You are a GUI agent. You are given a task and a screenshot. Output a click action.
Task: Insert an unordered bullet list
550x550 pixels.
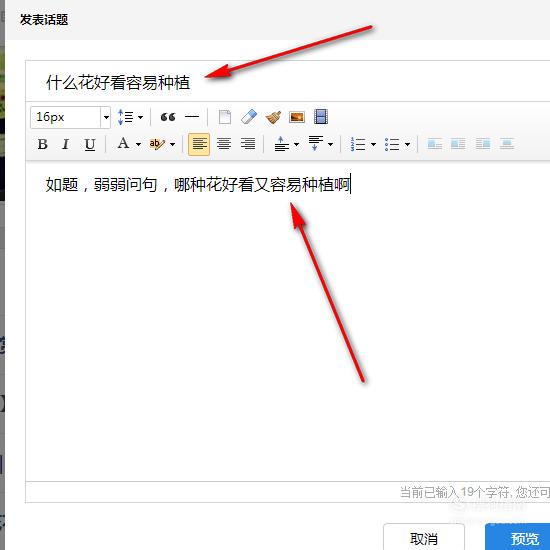coord(392,144)
